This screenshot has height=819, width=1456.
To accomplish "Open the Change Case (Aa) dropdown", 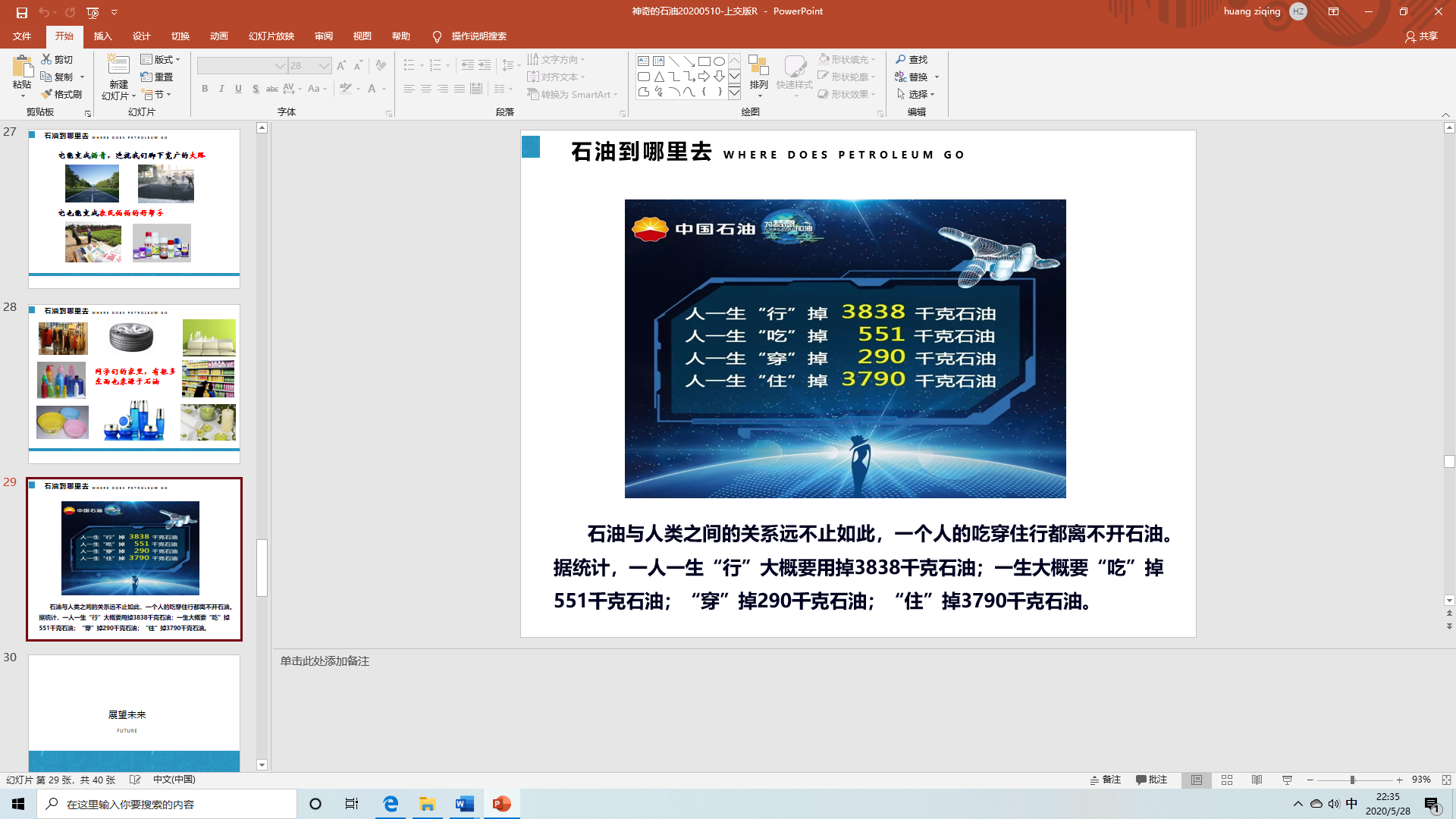I will point(317,89).
